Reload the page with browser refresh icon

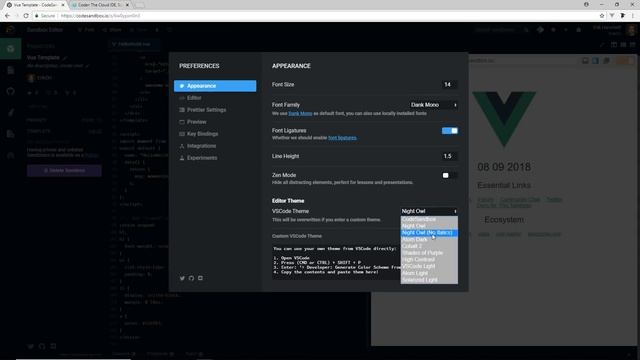(26, 16)
